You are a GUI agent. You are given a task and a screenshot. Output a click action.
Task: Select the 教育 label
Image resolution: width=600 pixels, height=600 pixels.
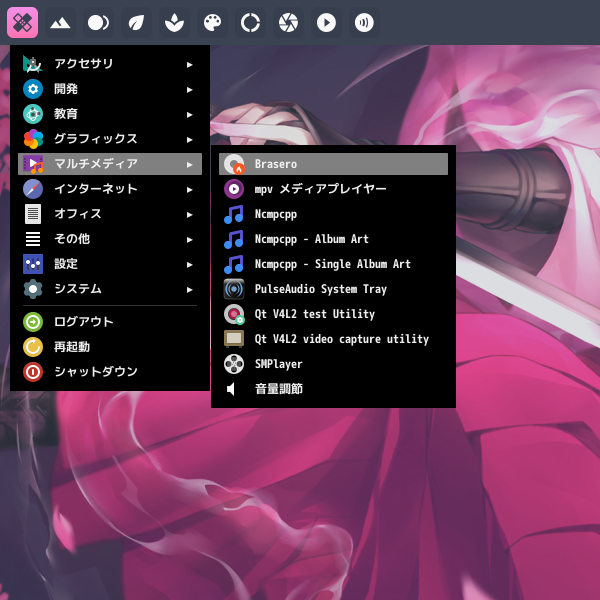point(66,114)
